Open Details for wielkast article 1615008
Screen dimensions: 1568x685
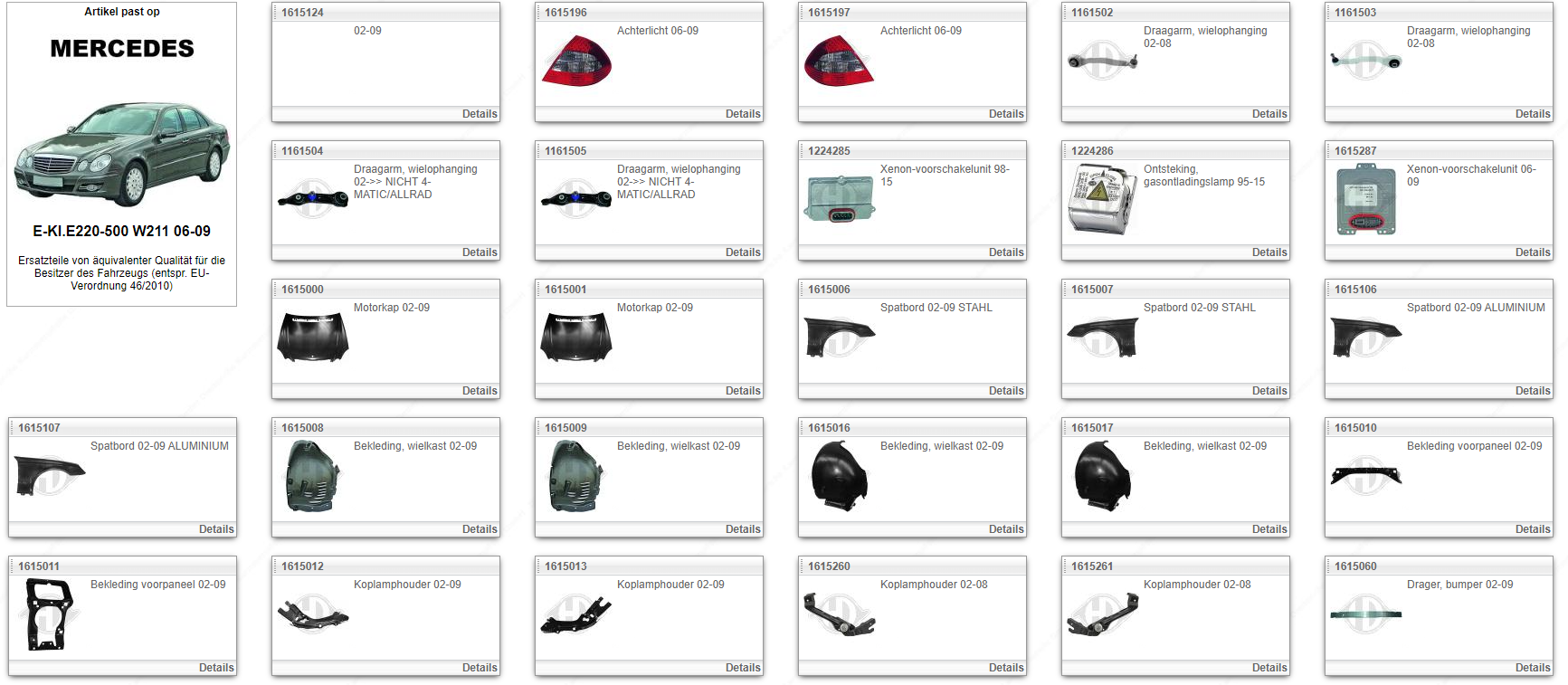point(480,529)
